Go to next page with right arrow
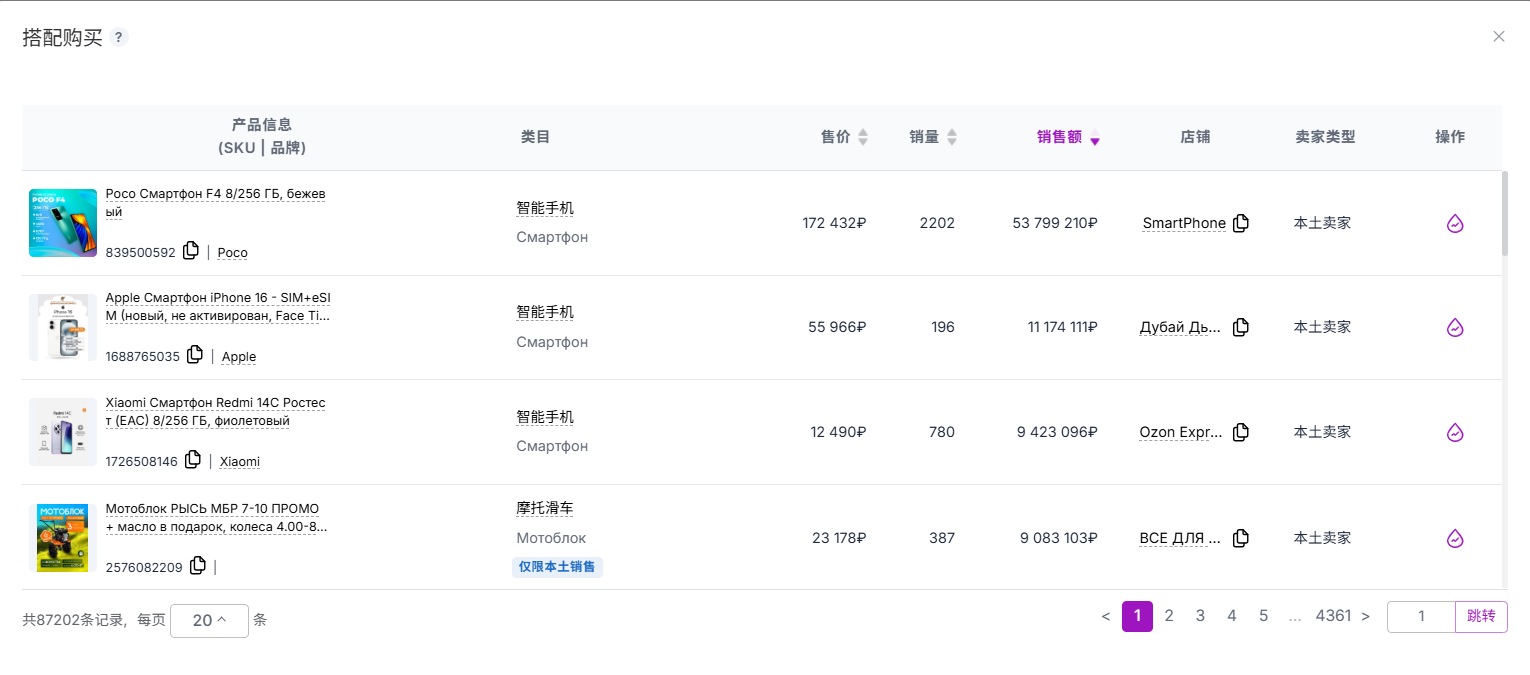 (x=1366, y=616)
